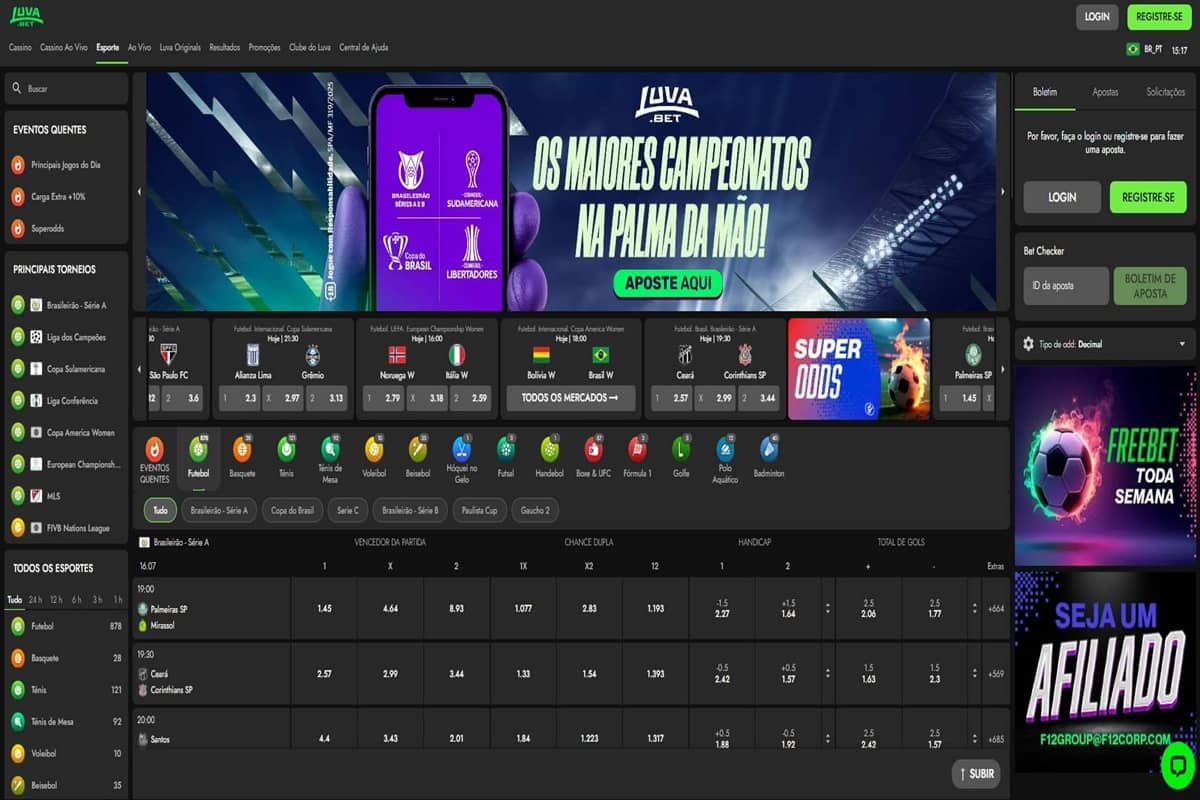Click the green REGISTRE-SE header button

coord(1159,16)
